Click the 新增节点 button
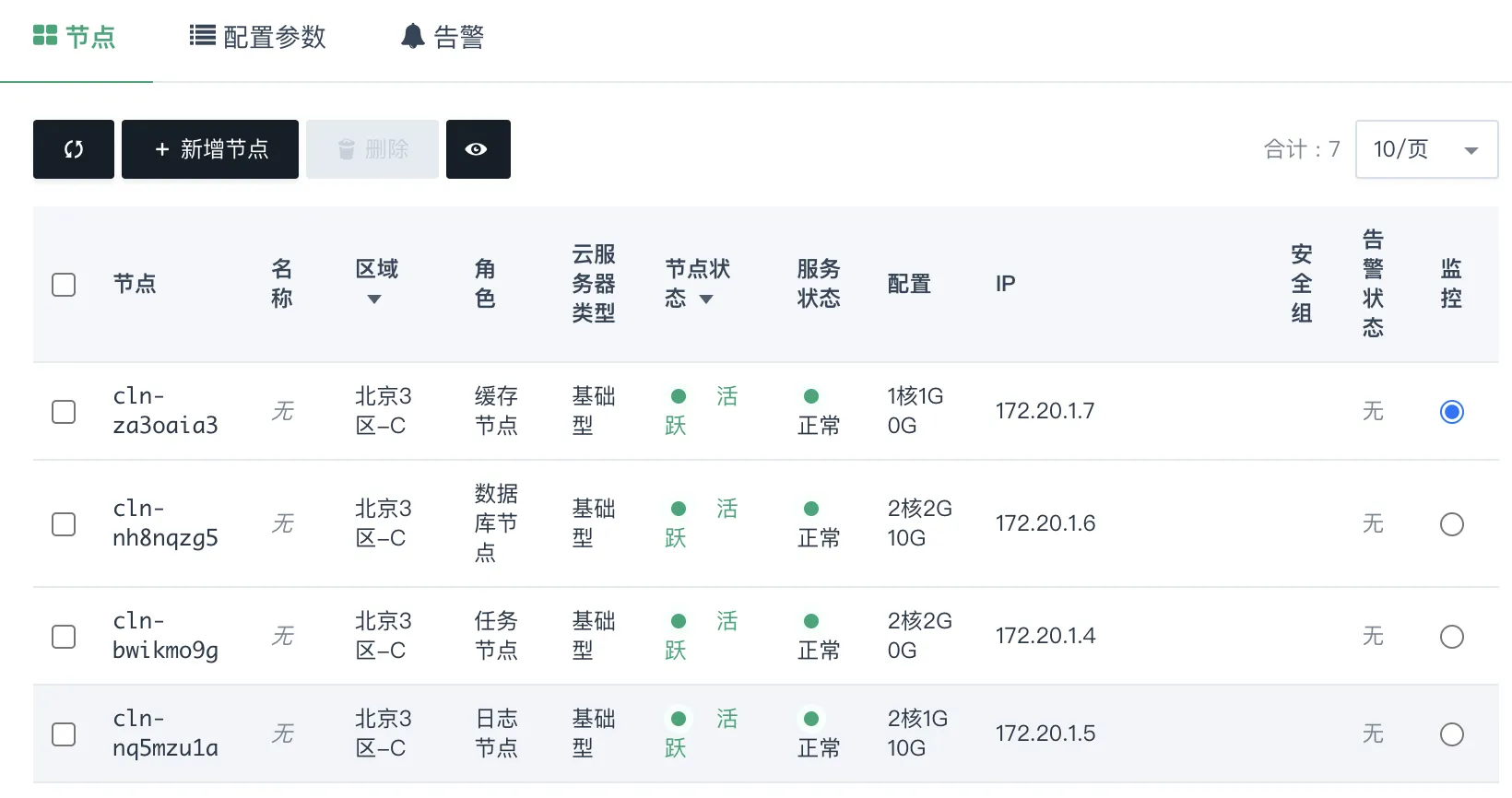Screen dimensions: 1512x798 click(x=210, y=149)
